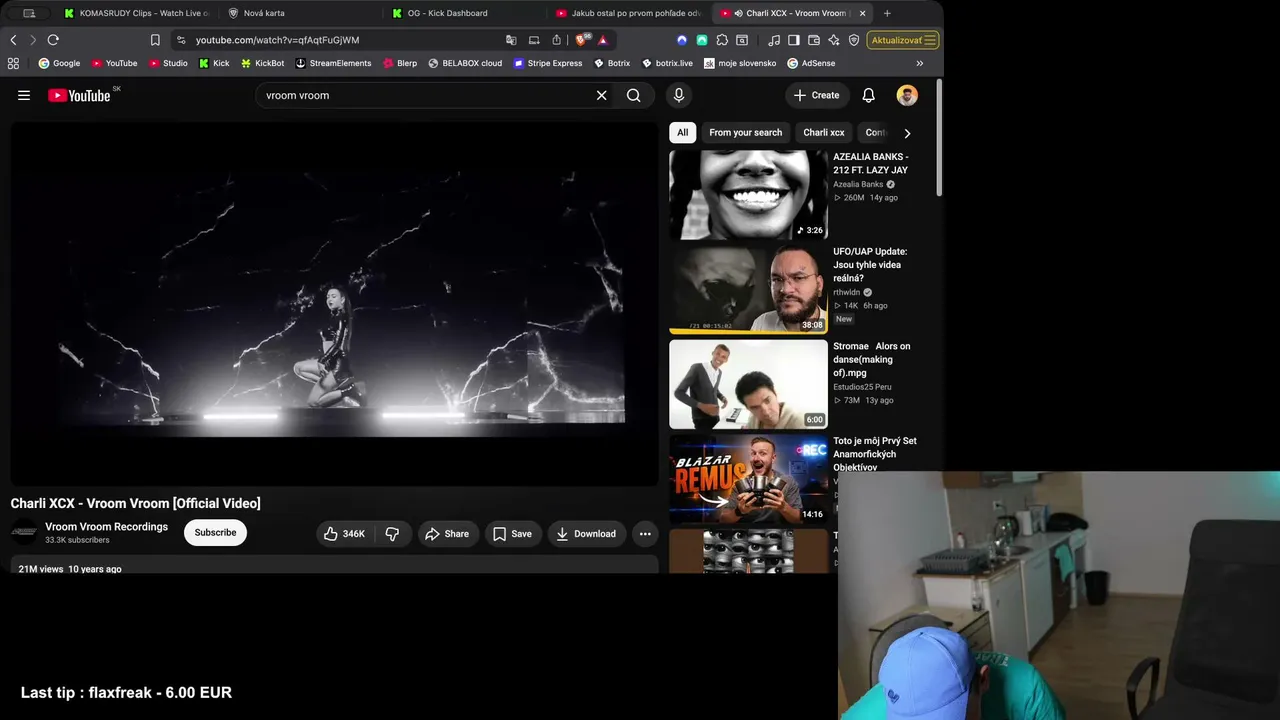Start voice search with microphone button

679,95
